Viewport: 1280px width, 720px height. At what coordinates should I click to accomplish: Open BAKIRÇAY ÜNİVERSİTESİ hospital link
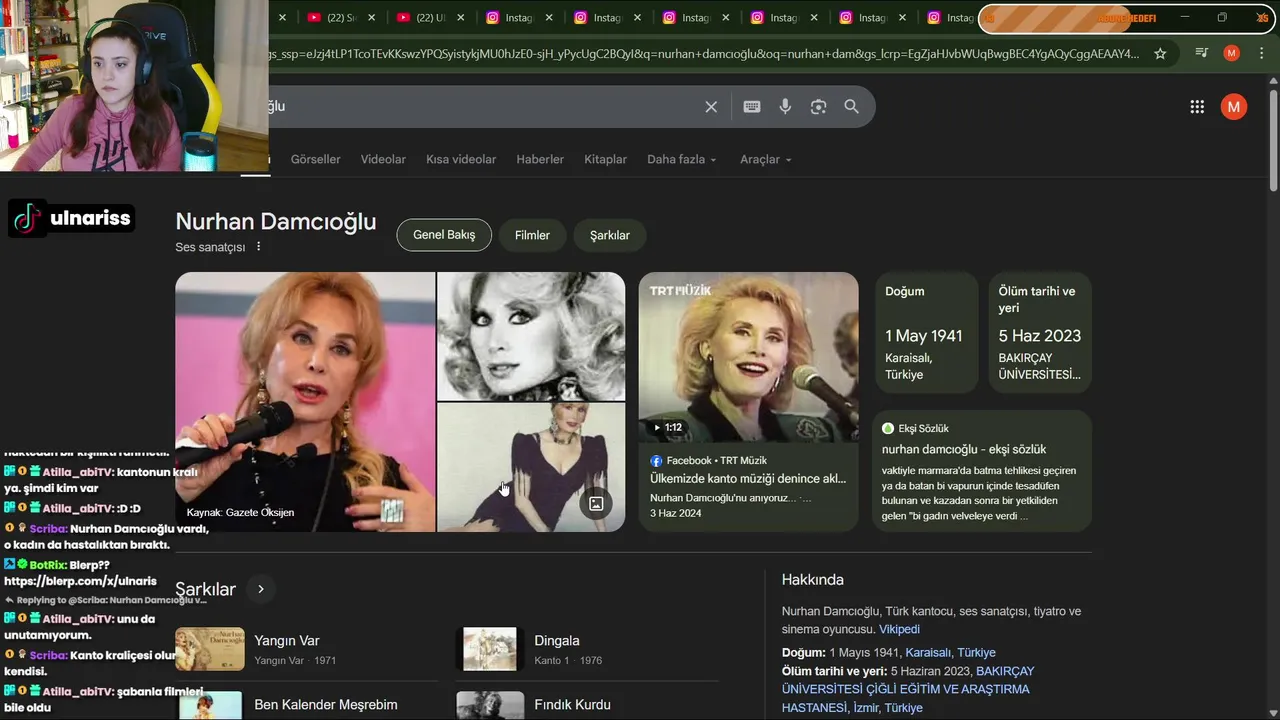pyautogui.click(x=907, y=689)
